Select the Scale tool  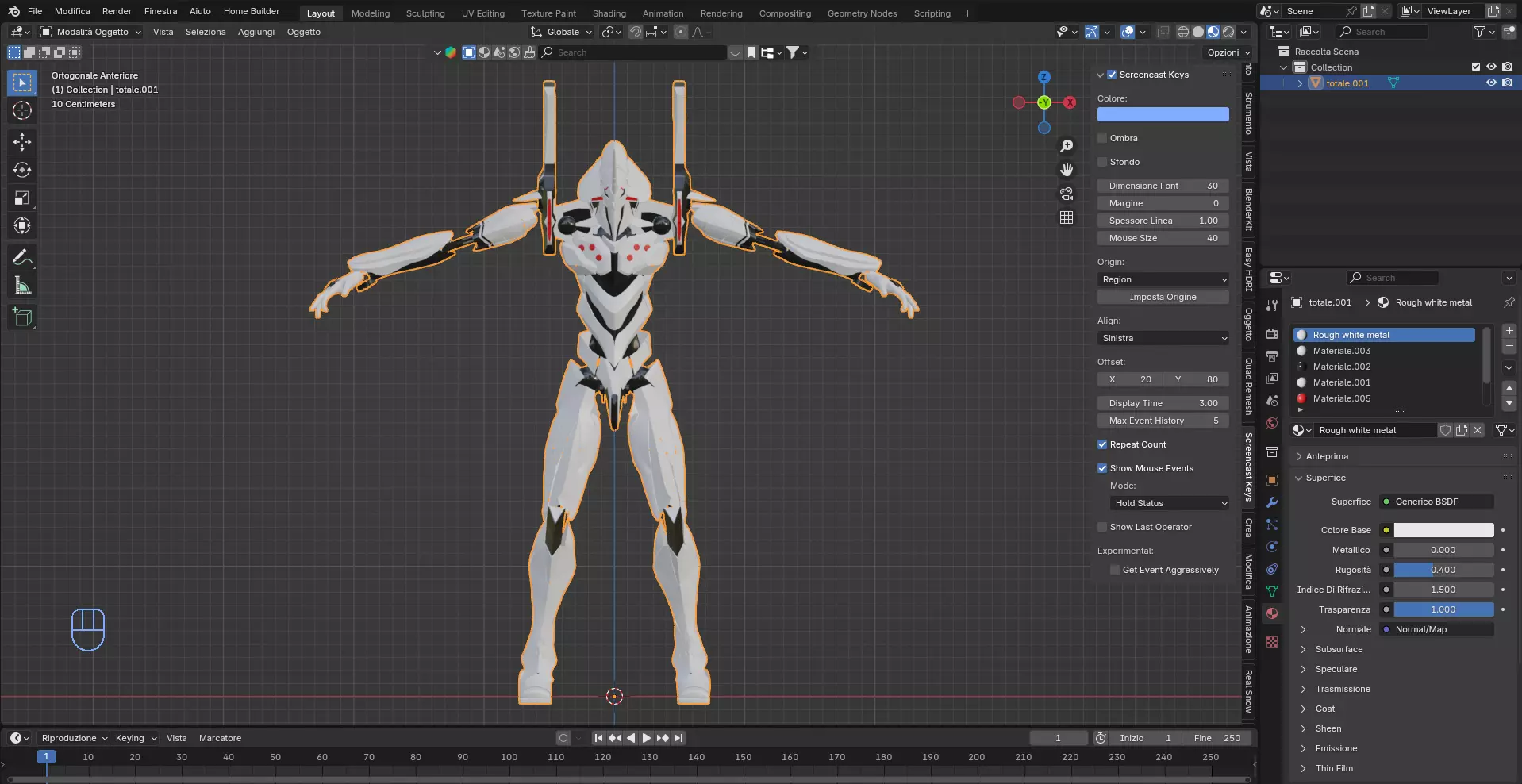tap(22, 198)
